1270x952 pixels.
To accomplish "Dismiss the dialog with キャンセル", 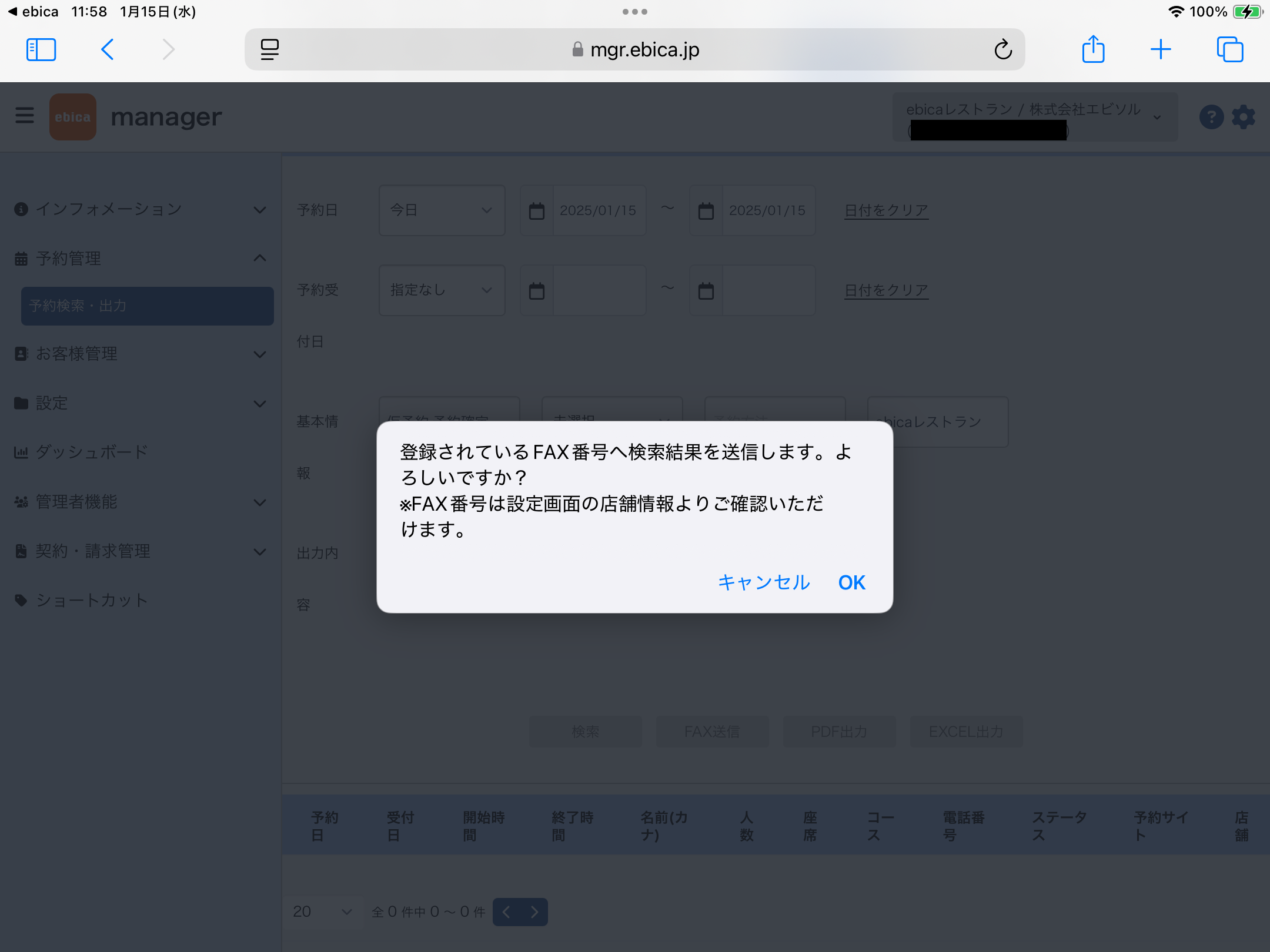I will (x=764, y=582).
